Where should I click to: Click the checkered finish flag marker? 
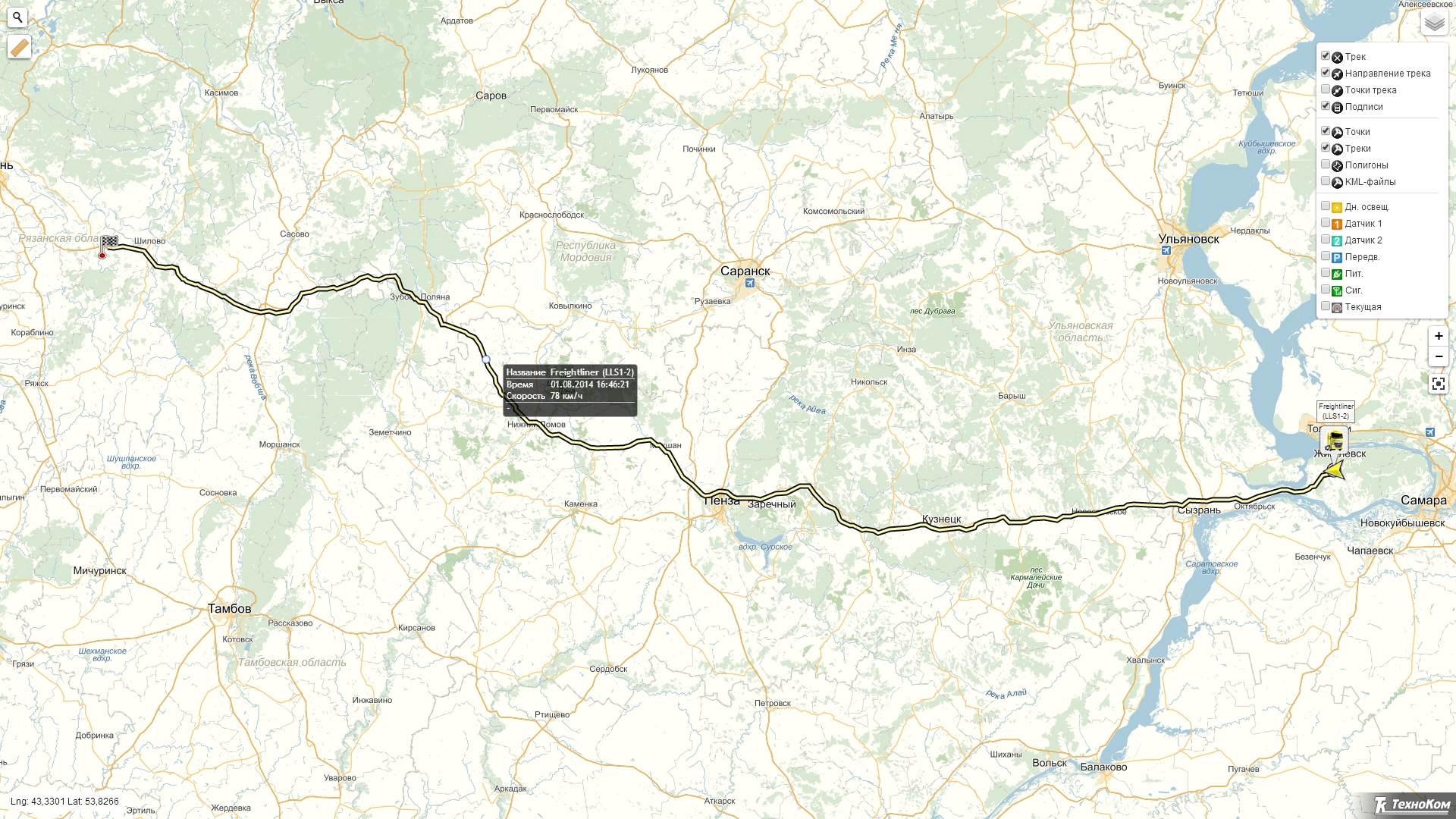(109, 243)
